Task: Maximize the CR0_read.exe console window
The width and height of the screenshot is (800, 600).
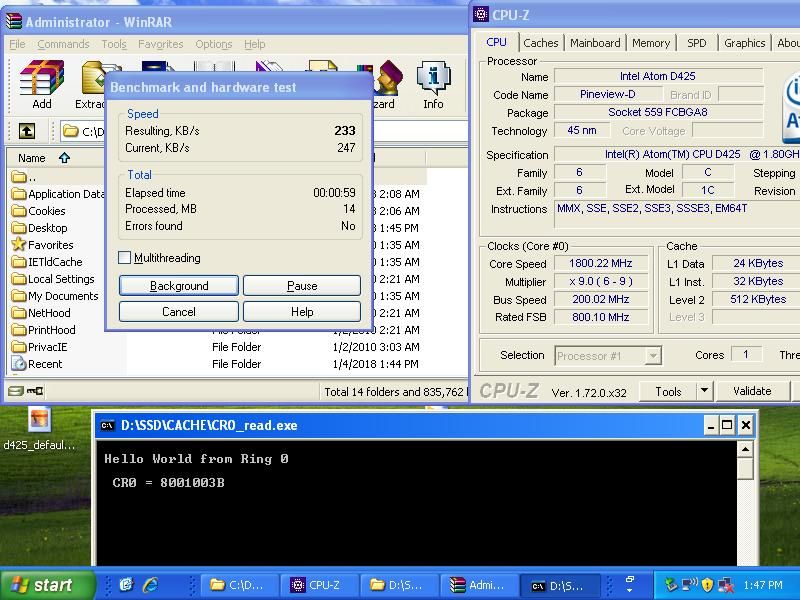Action: coord(727,425)
